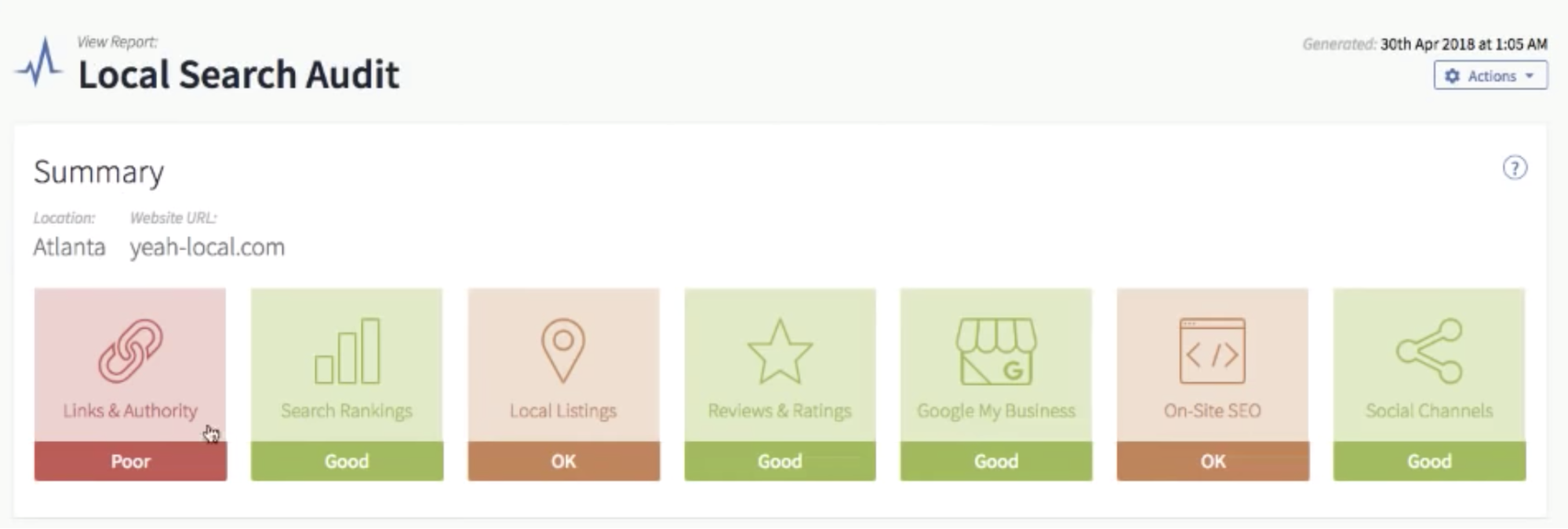This screenshot has height=529, width=1568.
Task: Click the Good status under Reviews & Ratings
Action: pyautogui.click(x=780, y=461)
